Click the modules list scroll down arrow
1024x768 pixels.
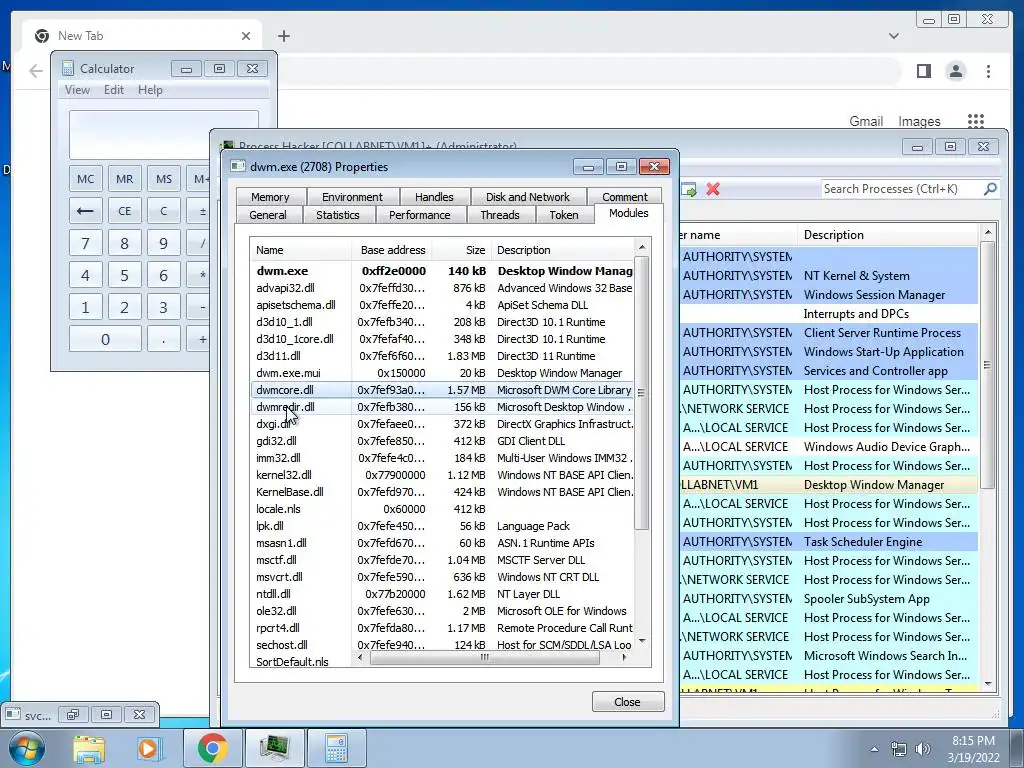coord(641,641)
